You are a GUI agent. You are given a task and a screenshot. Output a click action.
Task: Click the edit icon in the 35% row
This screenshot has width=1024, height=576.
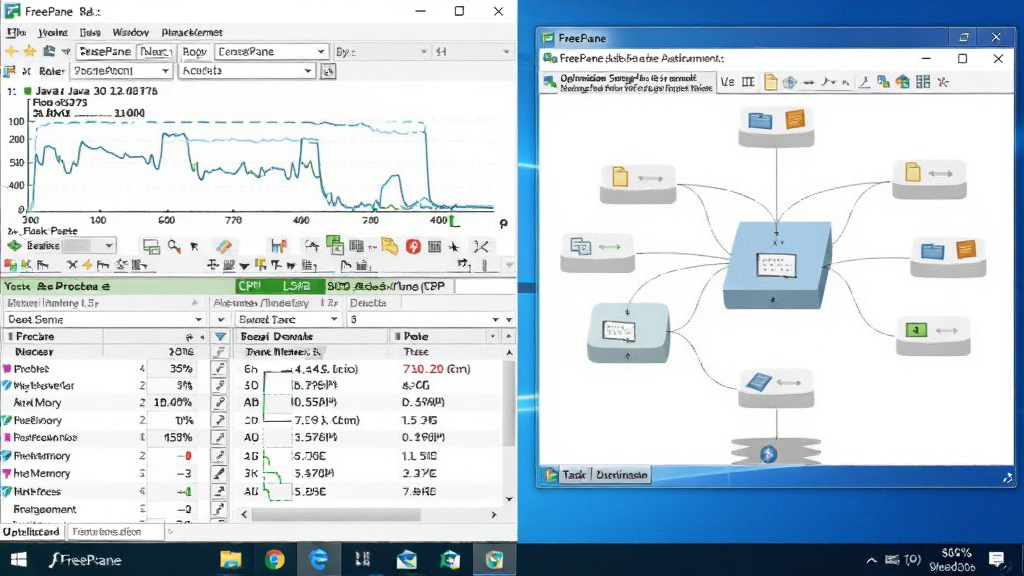(x=219, y=369)
